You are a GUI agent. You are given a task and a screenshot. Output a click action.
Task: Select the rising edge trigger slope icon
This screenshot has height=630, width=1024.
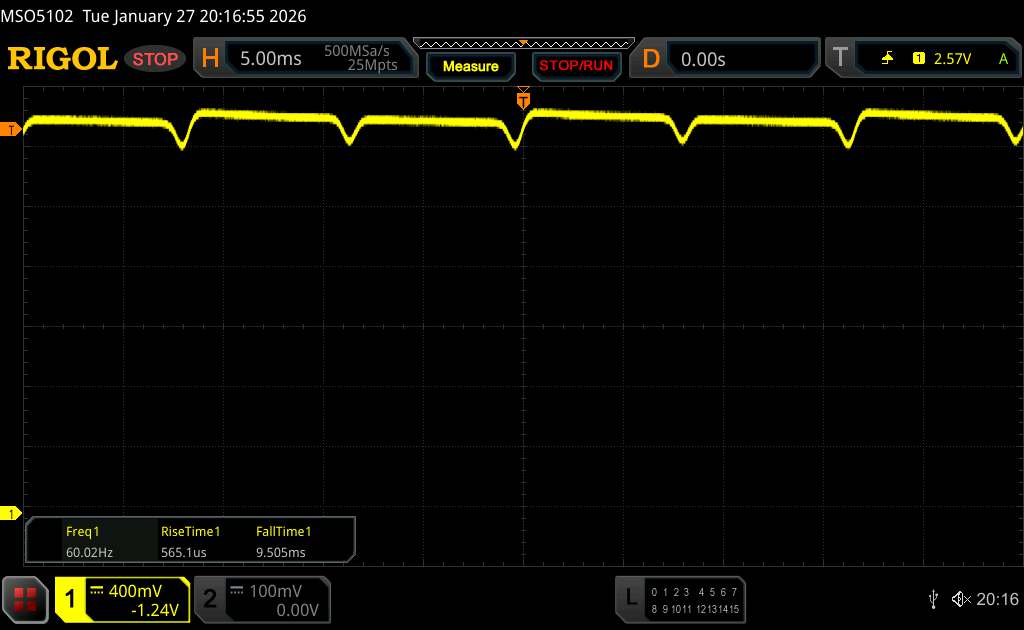[x=887, y=59]
